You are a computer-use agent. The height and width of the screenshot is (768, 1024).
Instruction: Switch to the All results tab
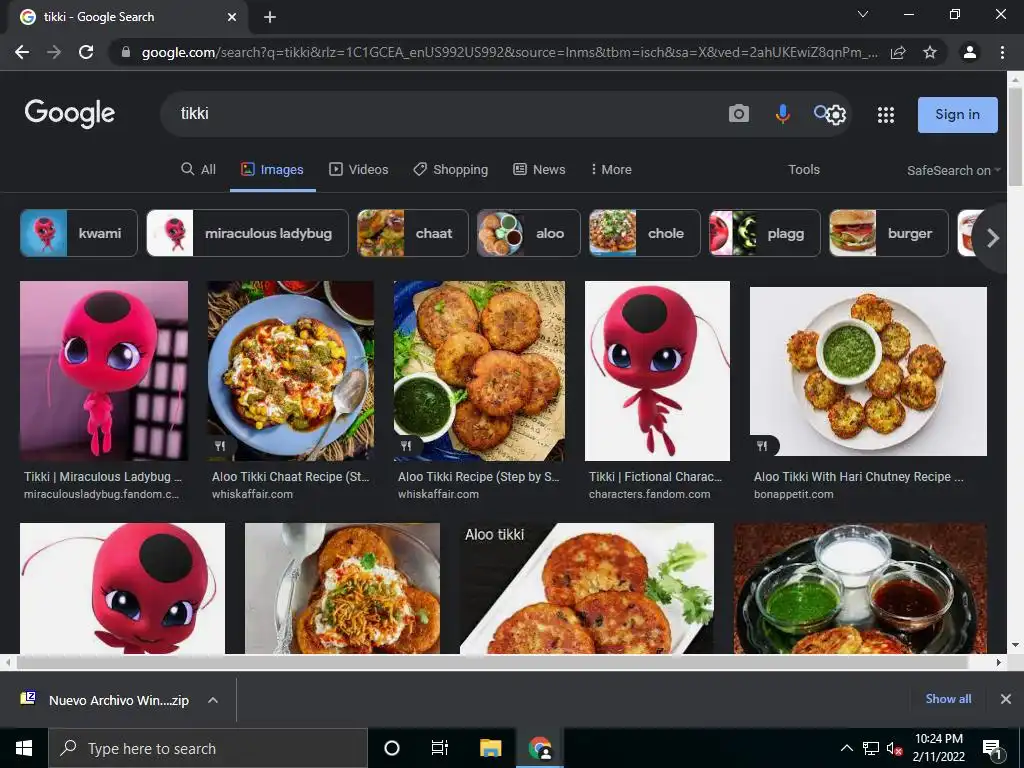199,170
